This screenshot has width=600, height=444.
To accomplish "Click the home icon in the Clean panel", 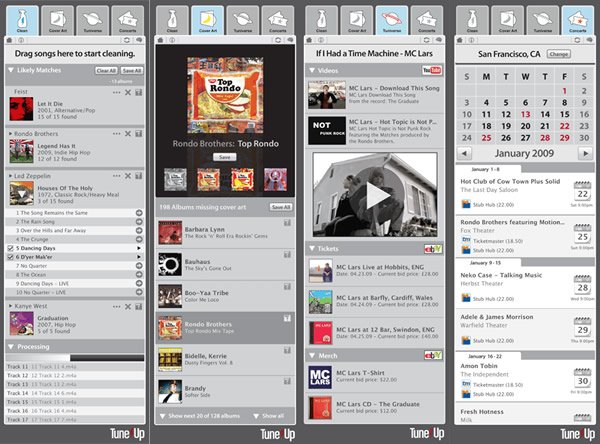I will (9, 40).
